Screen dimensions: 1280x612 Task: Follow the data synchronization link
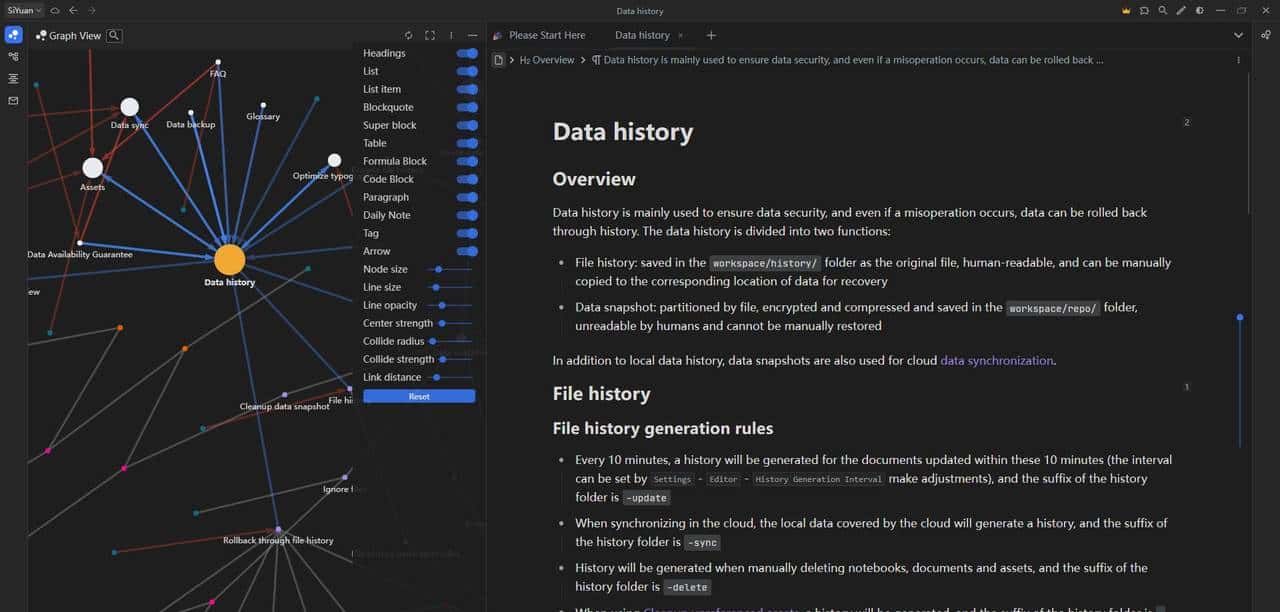pos(996,360)
